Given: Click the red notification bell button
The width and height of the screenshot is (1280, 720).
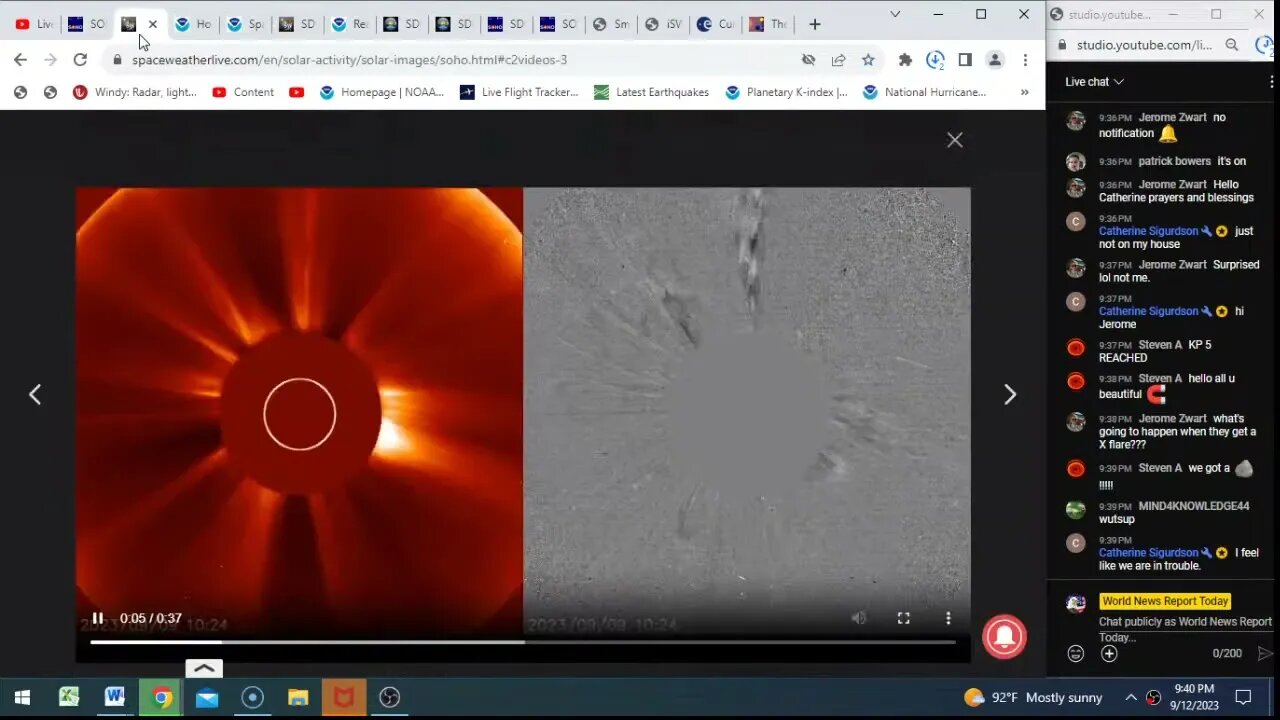Looking at the screenshot, I should click(1004, 635).
